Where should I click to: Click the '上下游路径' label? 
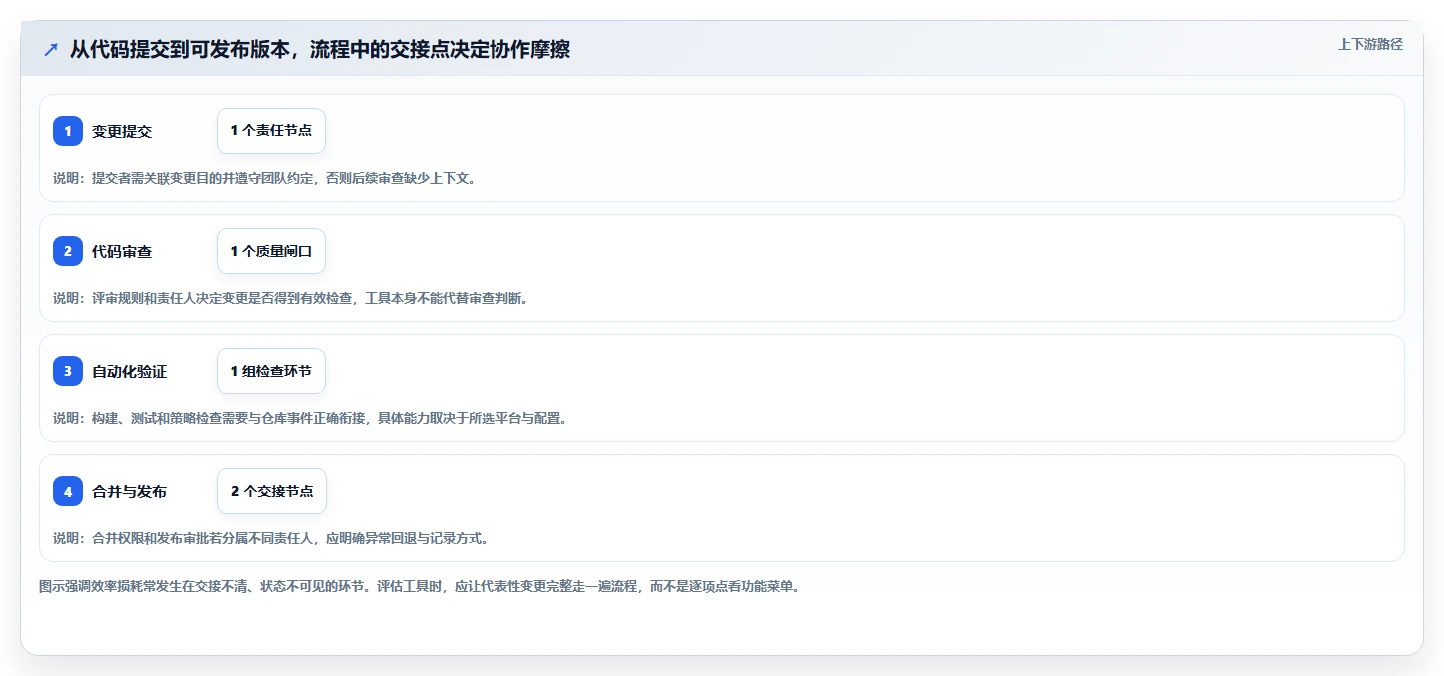tap(1371, 44)
